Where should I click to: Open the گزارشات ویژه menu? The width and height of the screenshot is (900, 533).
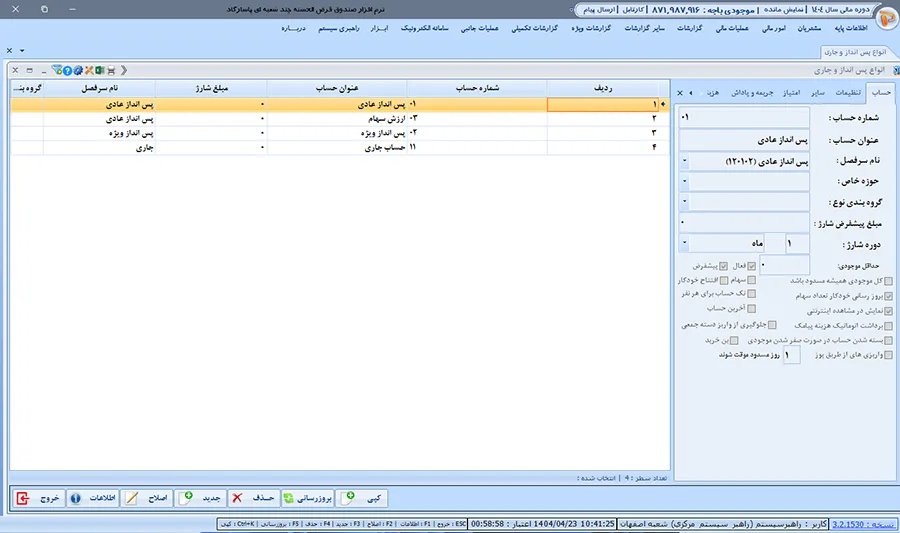(591, 28)
